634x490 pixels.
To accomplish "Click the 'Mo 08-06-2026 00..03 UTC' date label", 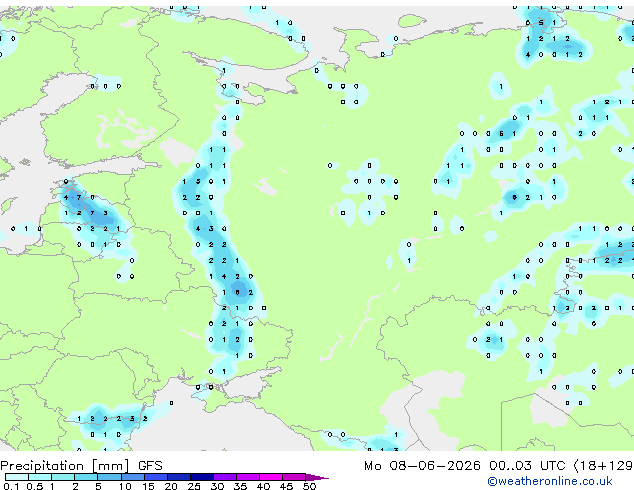I will point(464,466).
